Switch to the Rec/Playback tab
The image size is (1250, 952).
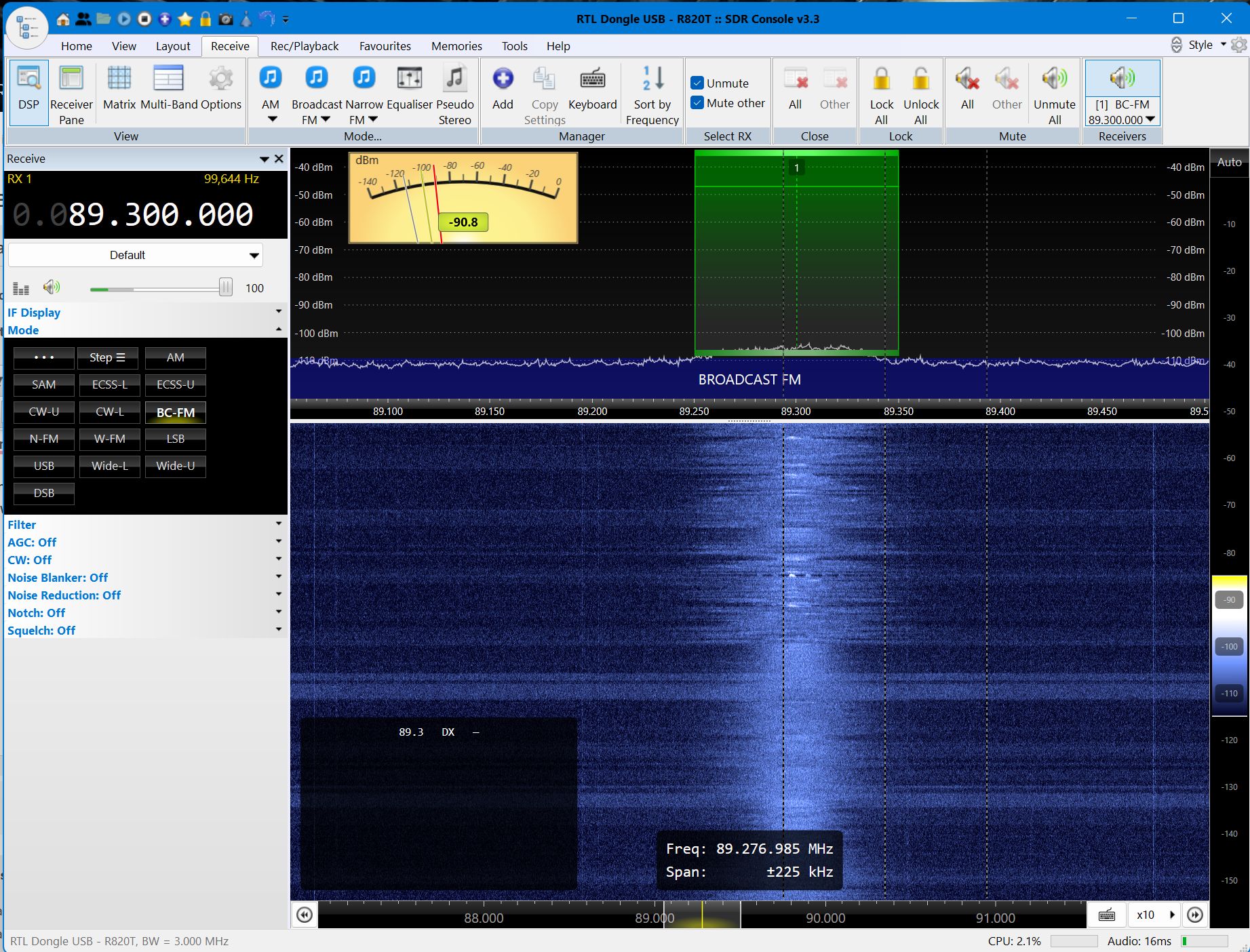click(x=304, y=45)
